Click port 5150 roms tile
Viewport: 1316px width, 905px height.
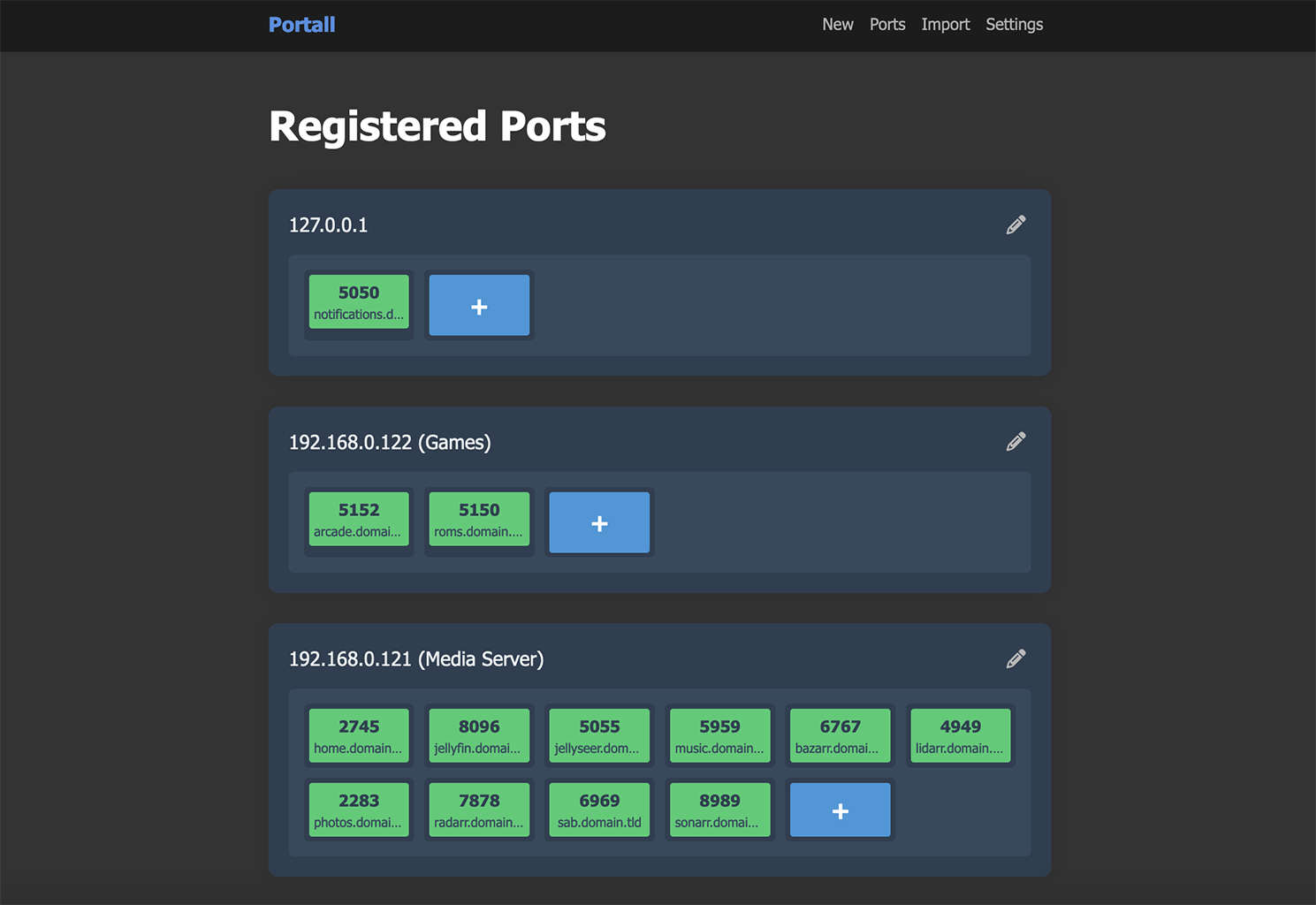click(x=479, y=519)
